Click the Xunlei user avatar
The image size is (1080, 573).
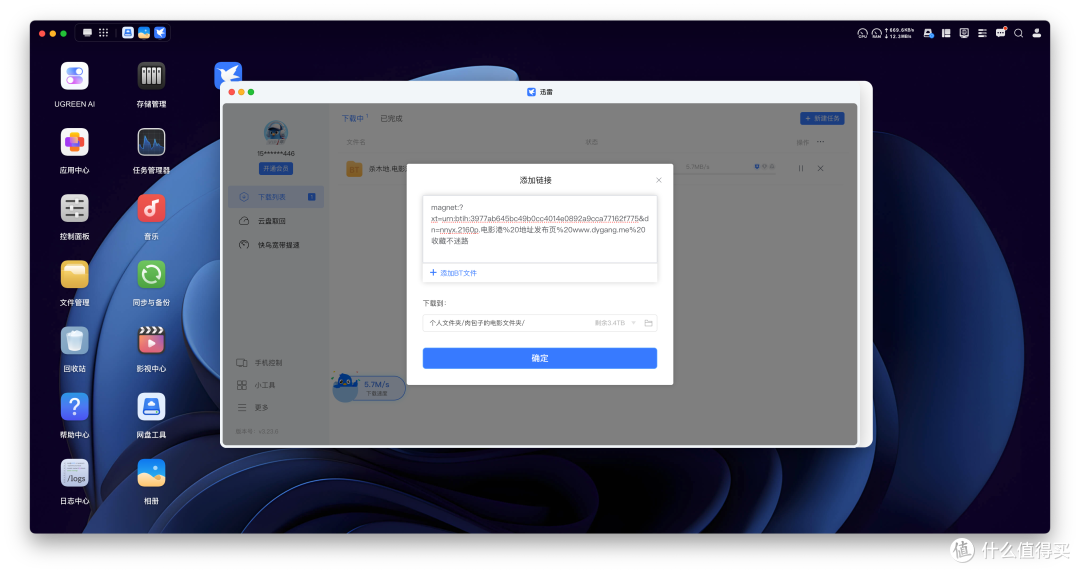pos(276,133)
